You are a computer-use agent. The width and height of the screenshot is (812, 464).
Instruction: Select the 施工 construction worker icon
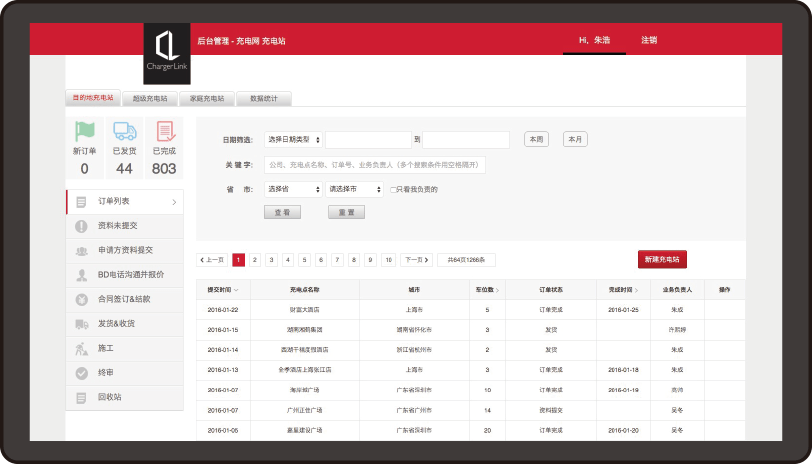click(x=81, y=349)
